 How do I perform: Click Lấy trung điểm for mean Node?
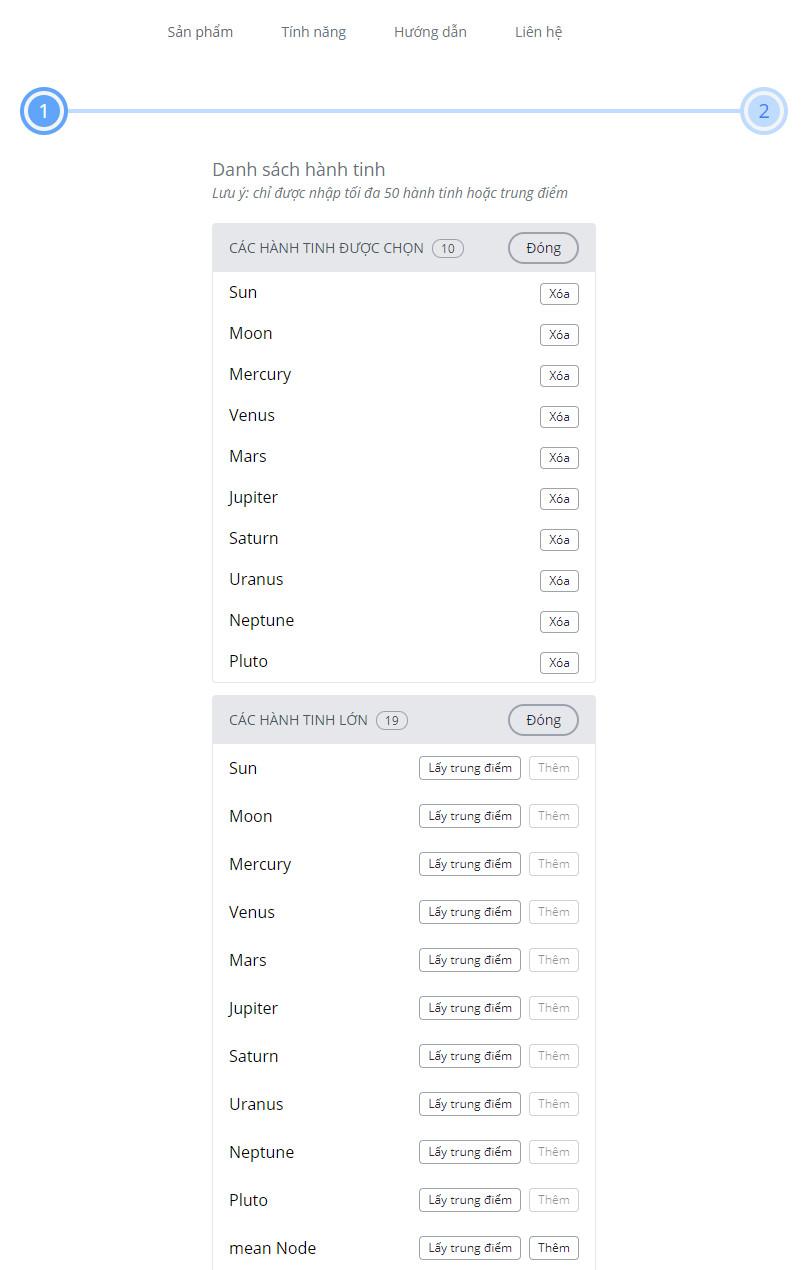click(469, 1247)
